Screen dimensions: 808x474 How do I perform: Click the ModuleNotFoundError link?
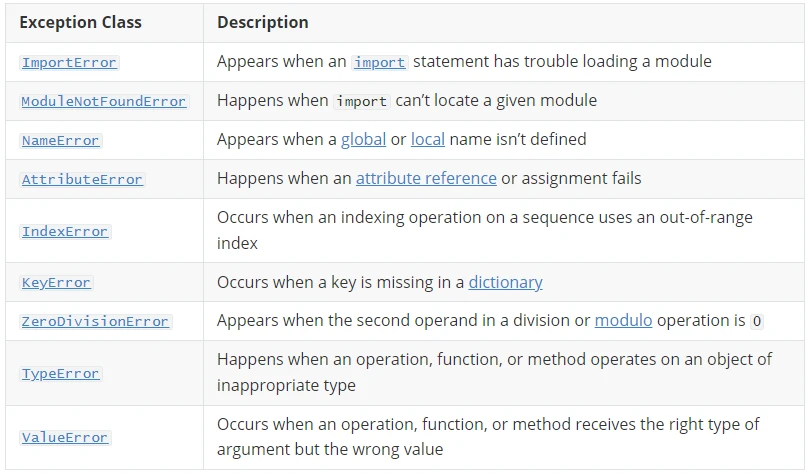click(104, 101)
